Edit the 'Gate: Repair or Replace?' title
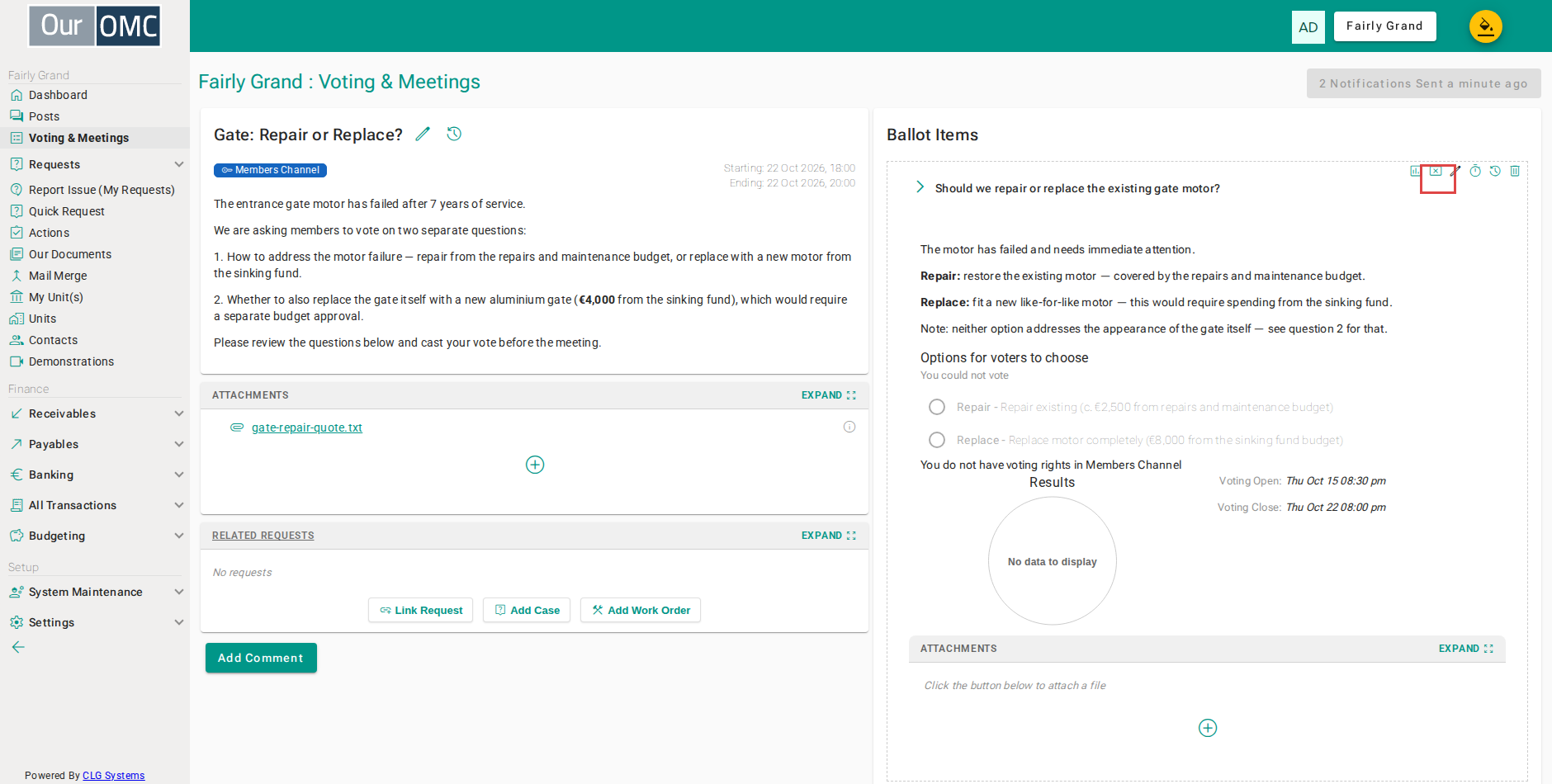Image resolution: width=1552 pixels, height=784 pixels. click(x=423, y=134)
